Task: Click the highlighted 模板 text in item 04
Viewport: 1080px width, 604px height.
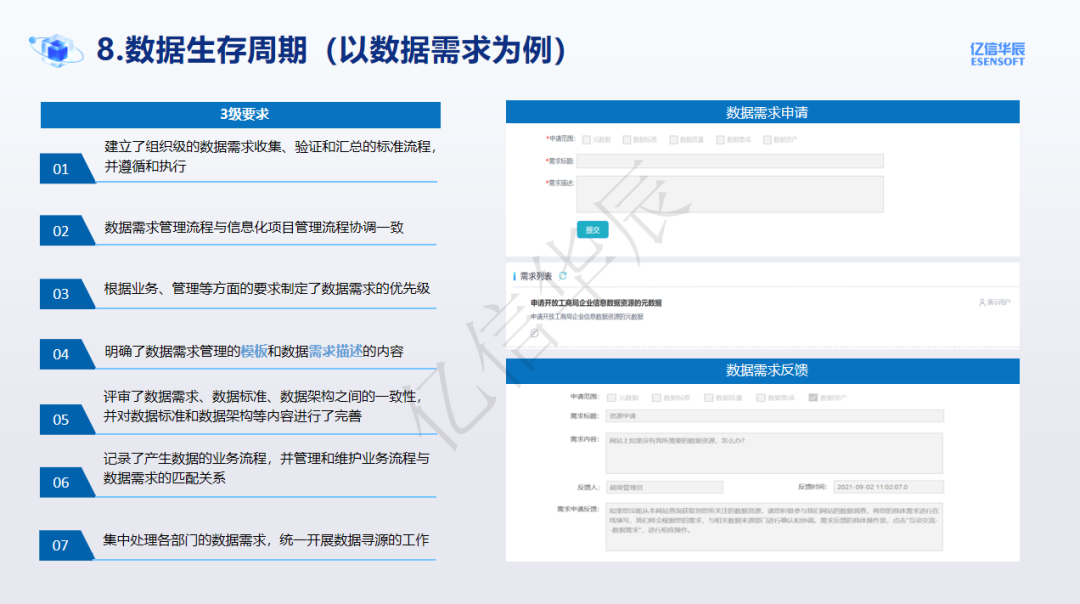Action: pyautogui.click(x=254, y=351)
